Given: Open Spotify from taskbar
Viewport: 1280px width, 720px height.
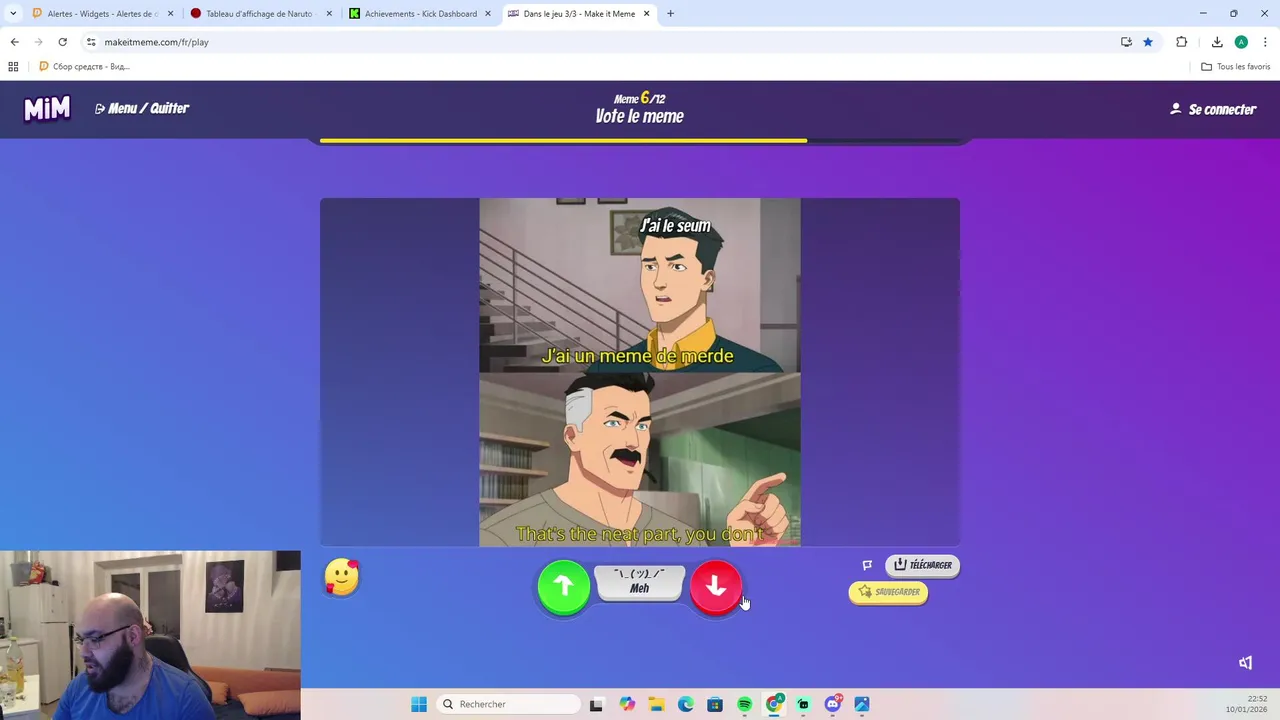Looking at the screenshot, I should (x=744, y=704).
